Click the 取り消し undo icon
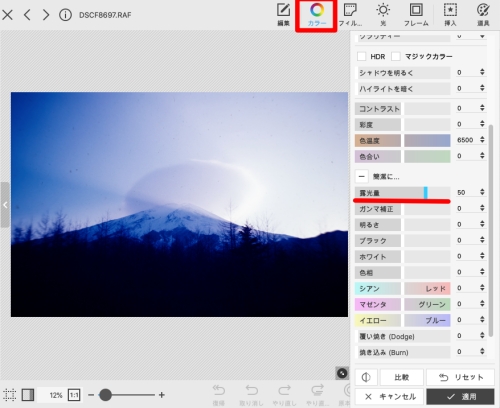This screenshot has height=408, width=500. pyautogui.click(x=251, y=395)
